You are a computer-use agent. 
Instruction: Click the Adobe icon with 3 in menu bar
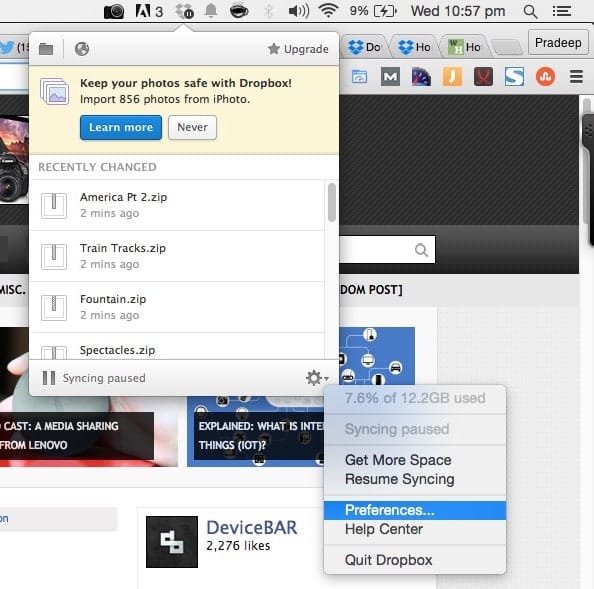149,11
